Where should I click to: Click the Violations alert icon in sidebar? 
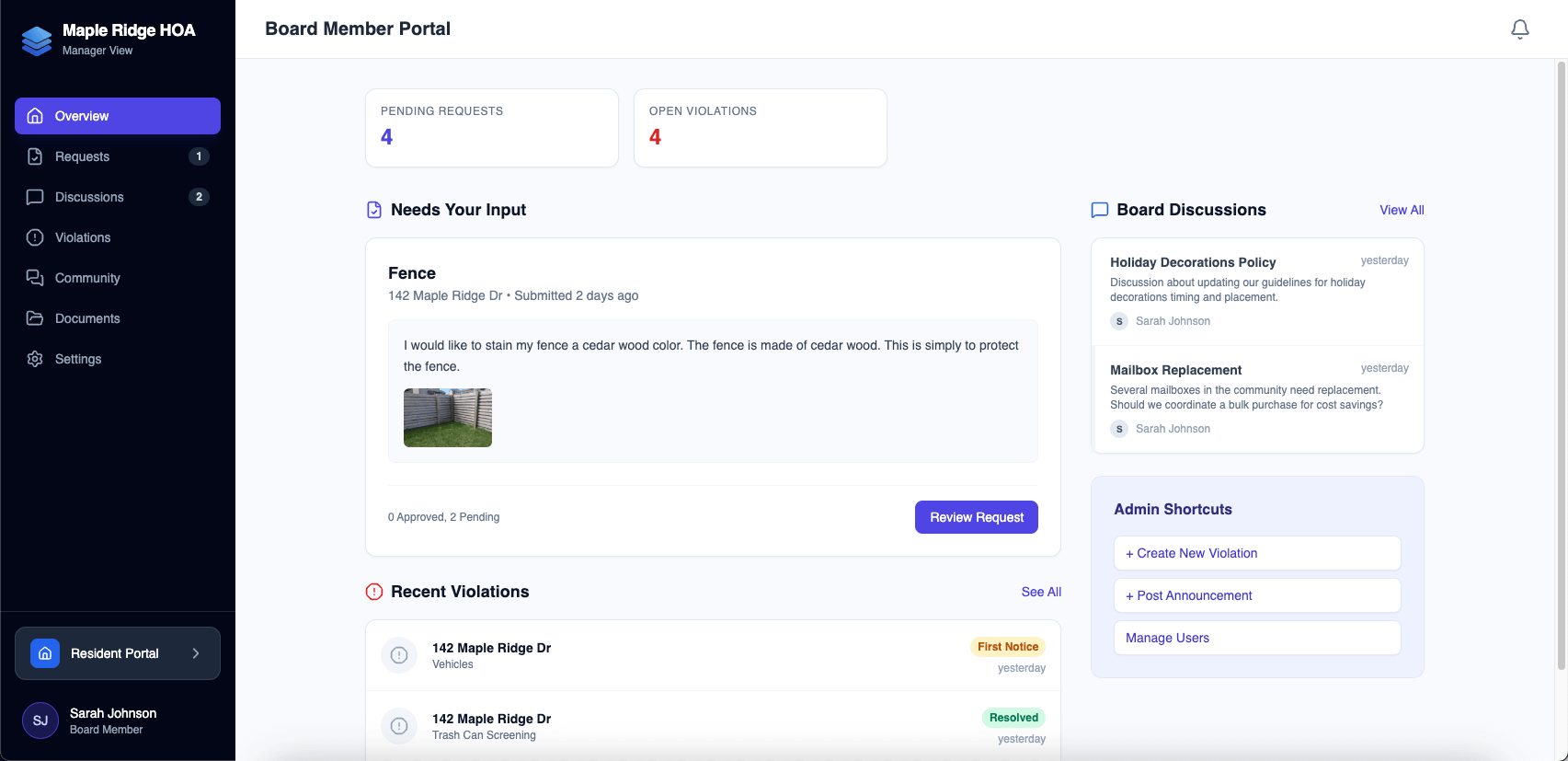tap(35, 237)
